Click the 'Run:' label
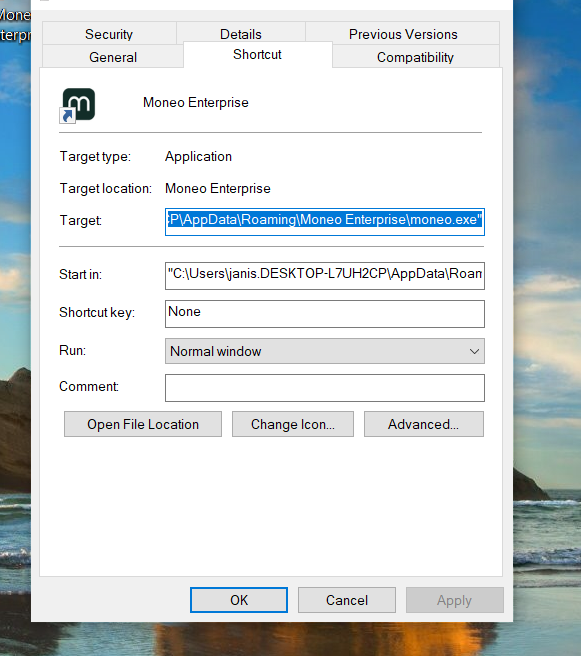This screenshot has width=581, height=656. pyautogui.click(x=72, y=350)
